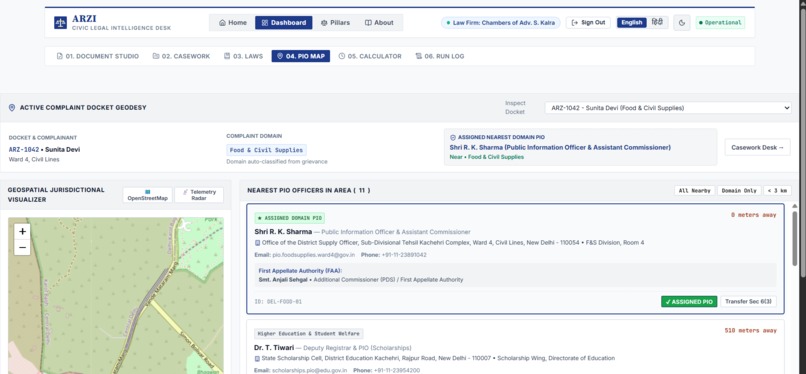The width and height of the screenshot is (806, 374).
Task: Click the map tile area
Action: pyautogui.click(x=116, y=295)
